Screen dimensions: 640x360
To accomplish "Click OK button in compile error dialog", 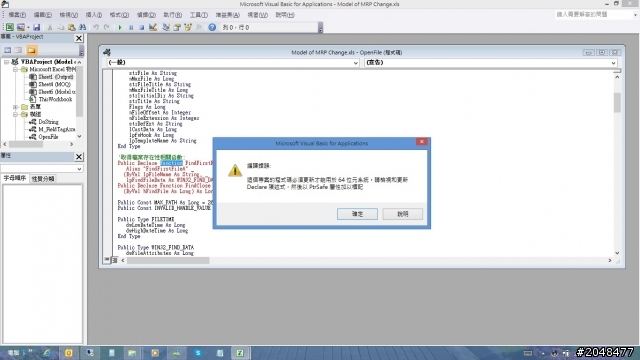I will click(357, 214).
